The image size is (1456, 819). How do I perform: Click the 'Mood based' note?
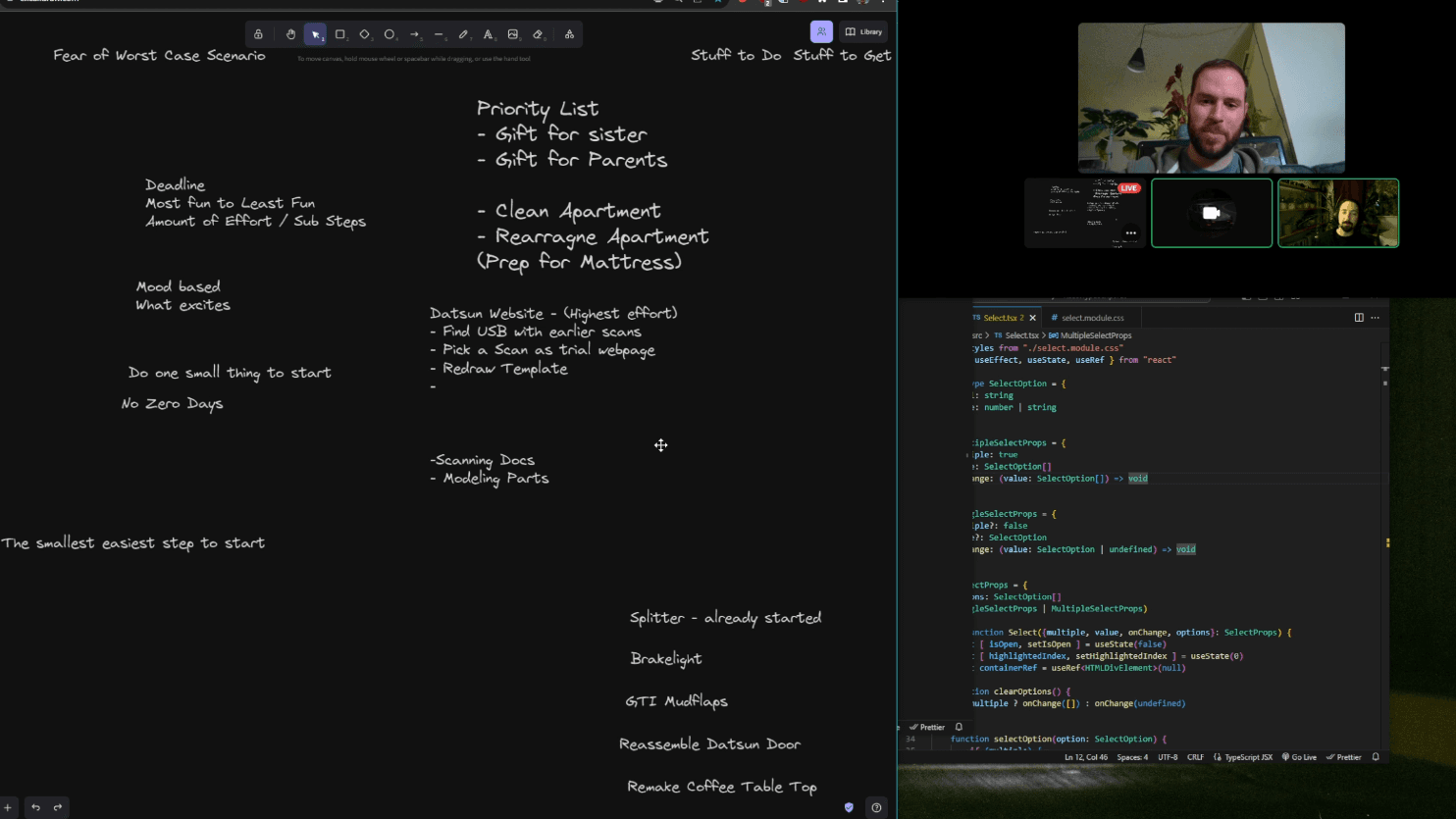tap(178, 287)
